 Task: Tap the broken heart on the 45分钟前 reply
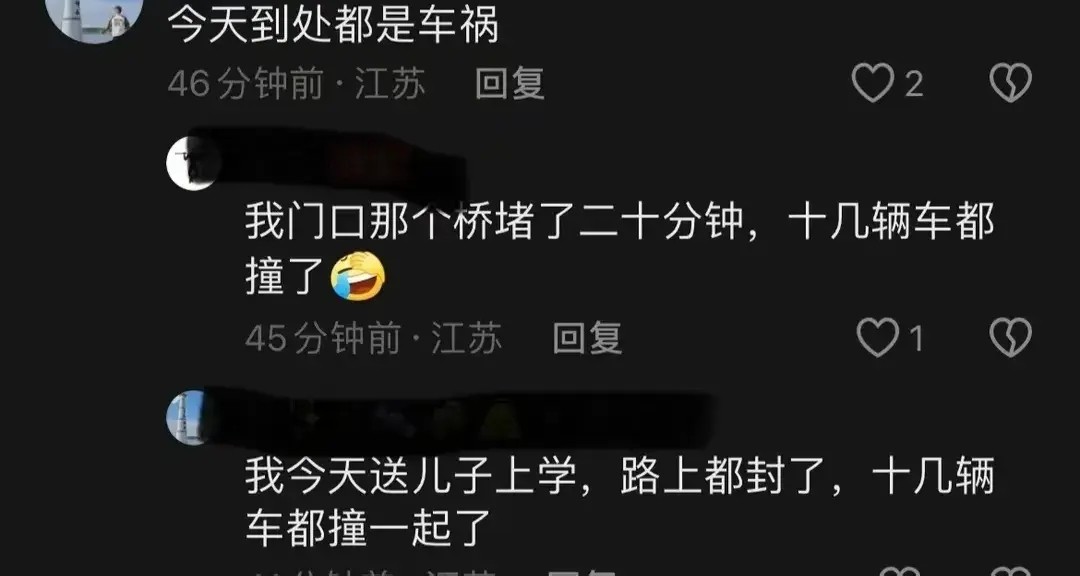tap(1010, 337)
